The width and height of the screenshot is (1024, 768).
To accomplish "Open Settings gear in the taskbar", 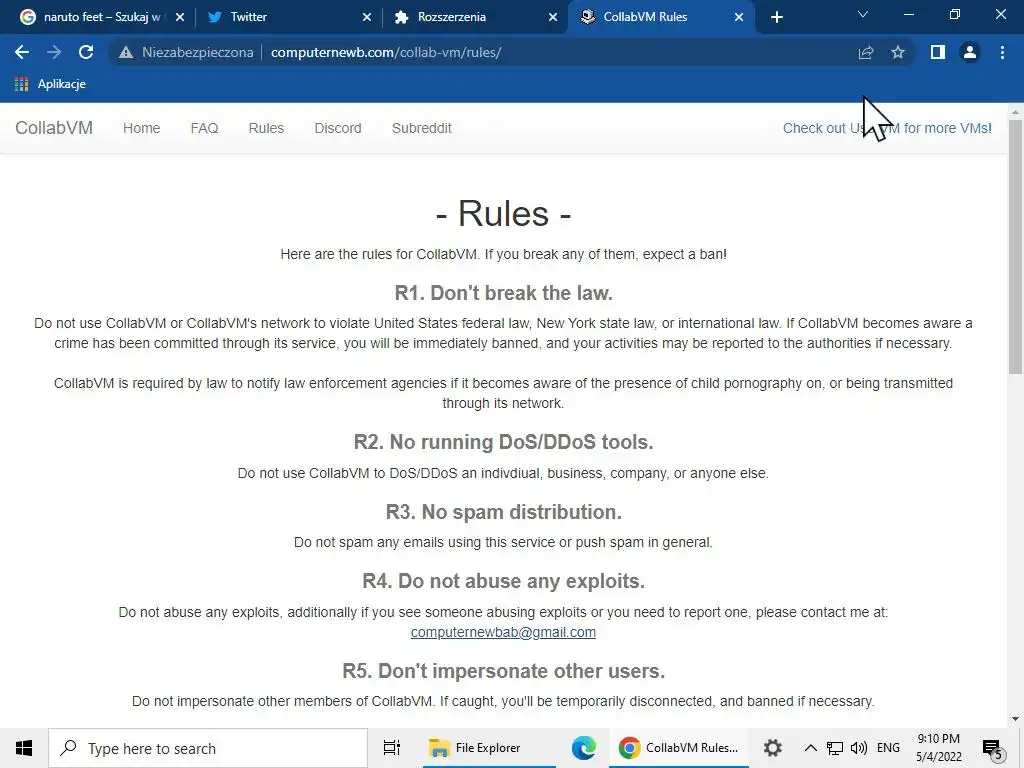I will coord(773,748).
